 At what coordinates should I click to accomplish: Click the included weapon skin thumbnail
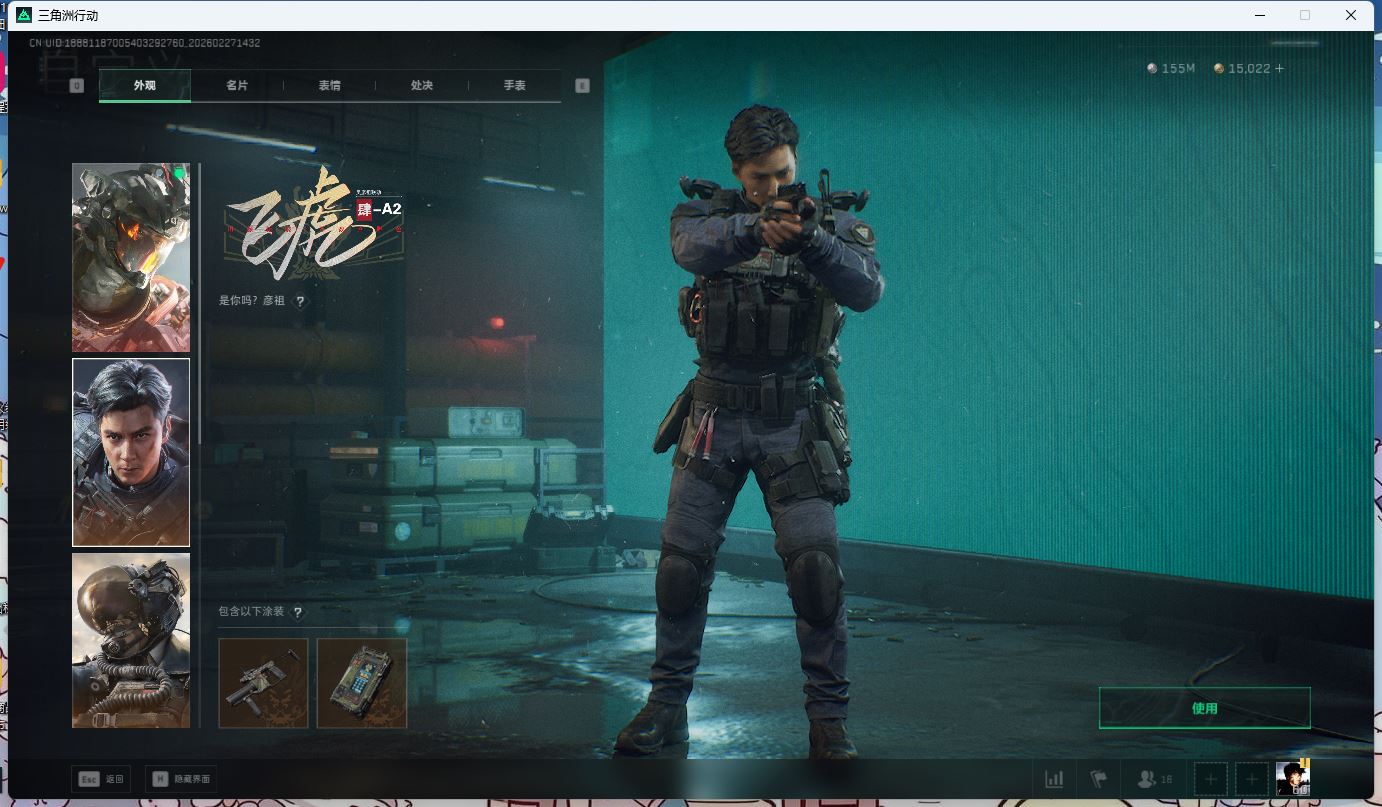pos(263,683)
